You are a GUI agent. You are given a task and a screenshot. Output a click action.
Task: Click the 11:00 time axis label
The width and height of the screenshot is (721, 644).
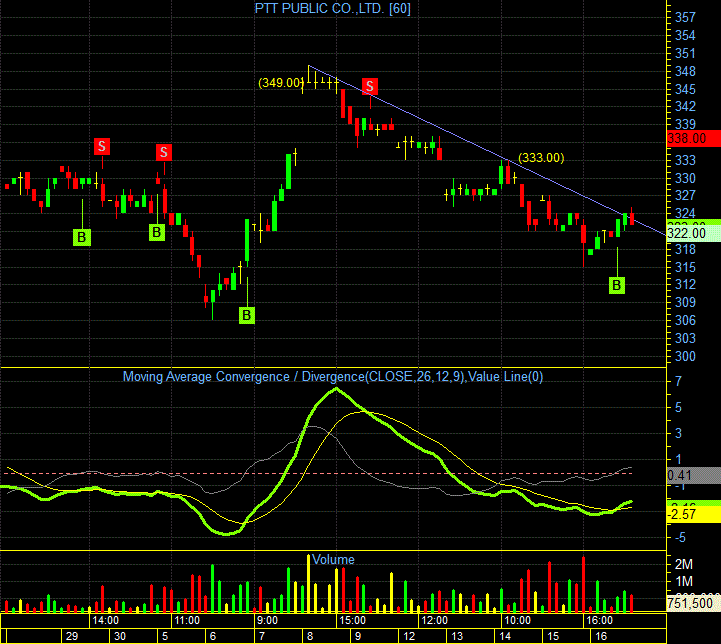coord(187,620)
